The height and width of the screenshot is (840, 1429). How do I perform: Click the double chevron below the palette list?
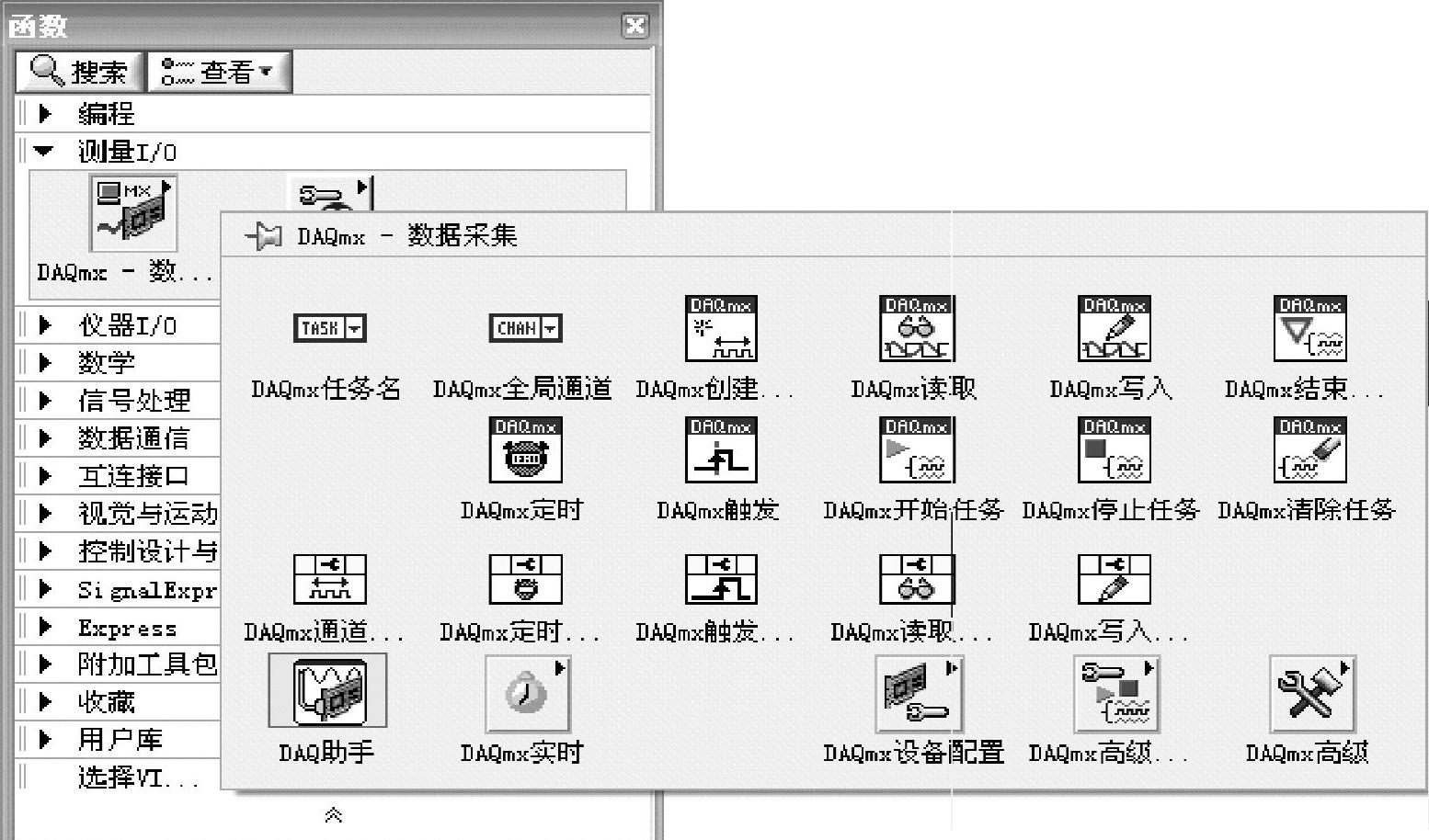pos(334,814)
